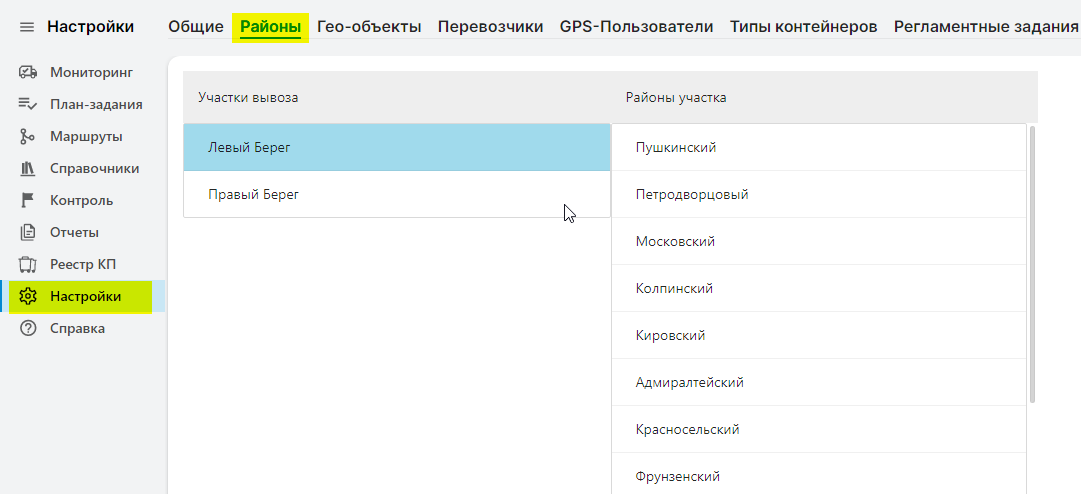Click the Настройки gear icon
This screenshot has height=494, width=1081.
(x=28, y=297)
